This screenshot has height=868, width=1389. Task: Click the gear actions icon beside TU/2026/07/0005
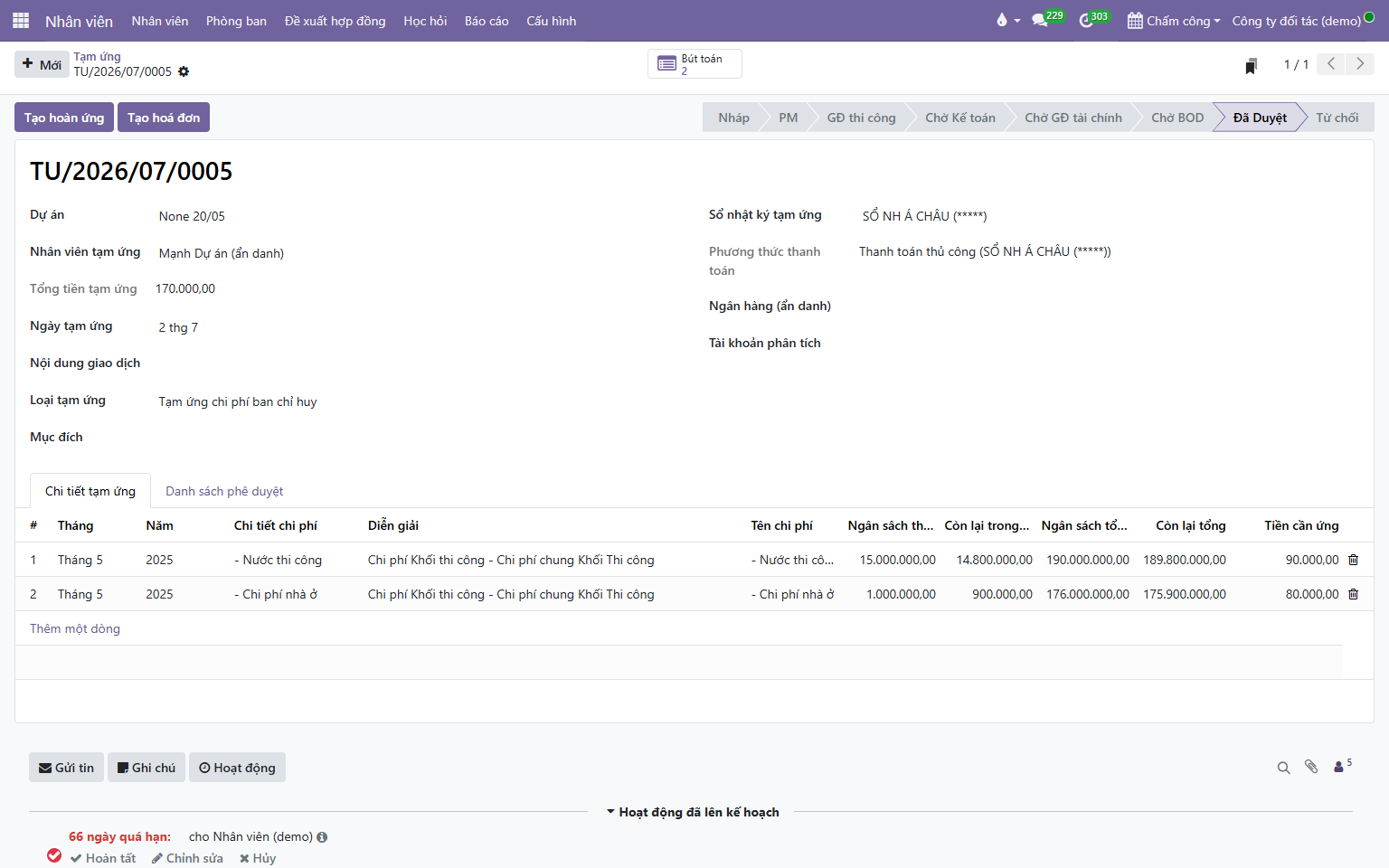pos(184,71)
